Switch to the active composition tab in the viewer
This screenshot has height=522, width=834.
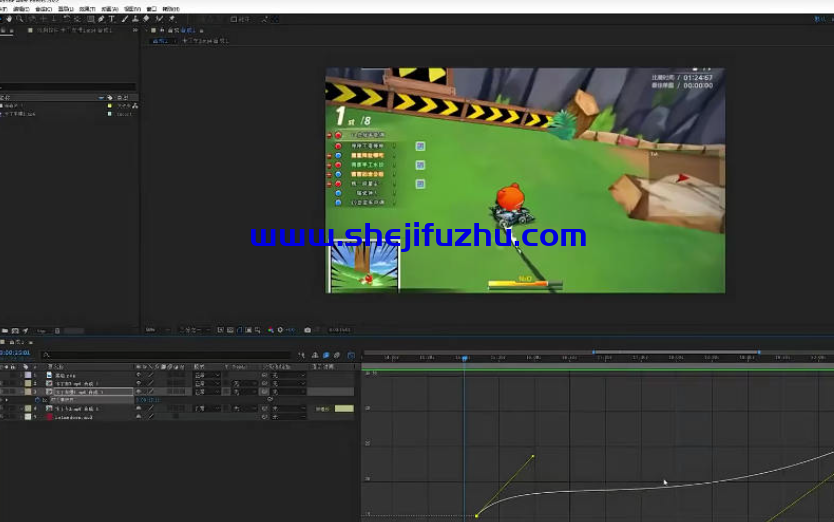pos(161,41)
